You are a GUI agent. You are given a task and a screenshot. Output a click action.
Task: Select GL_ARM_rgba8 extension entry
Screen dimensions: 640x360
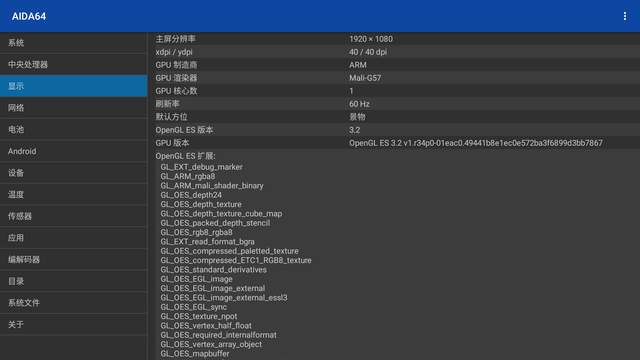coord(187,176)
